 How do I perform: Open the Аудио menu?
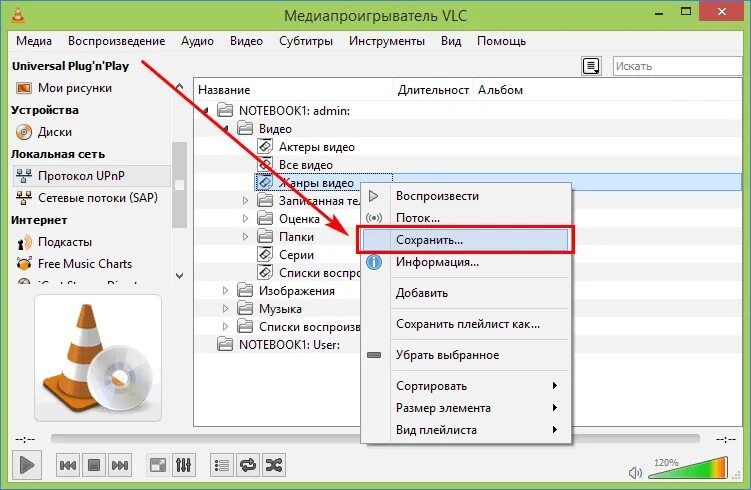[x=197, y=41]
